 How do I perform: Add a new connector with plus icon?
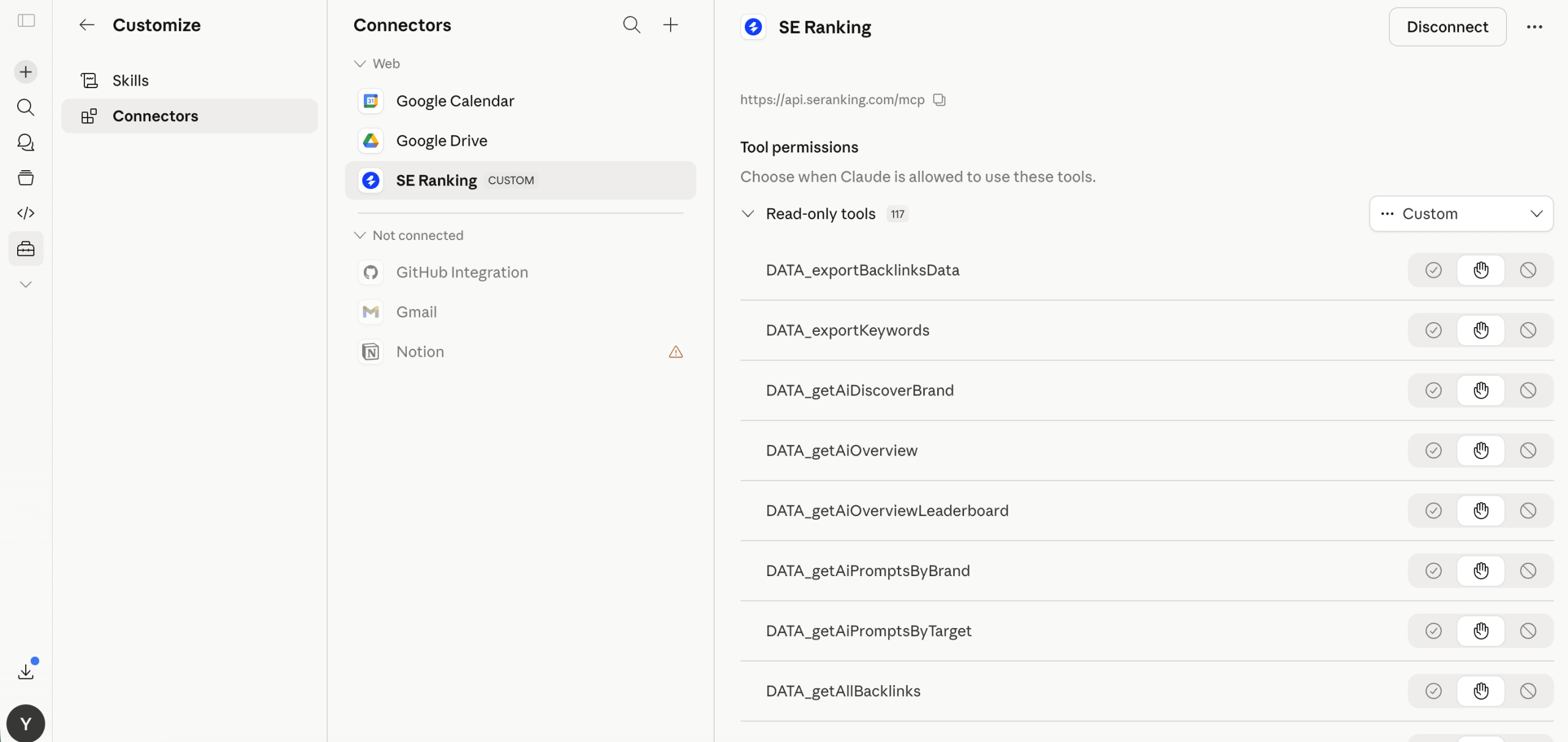point(671,25)
